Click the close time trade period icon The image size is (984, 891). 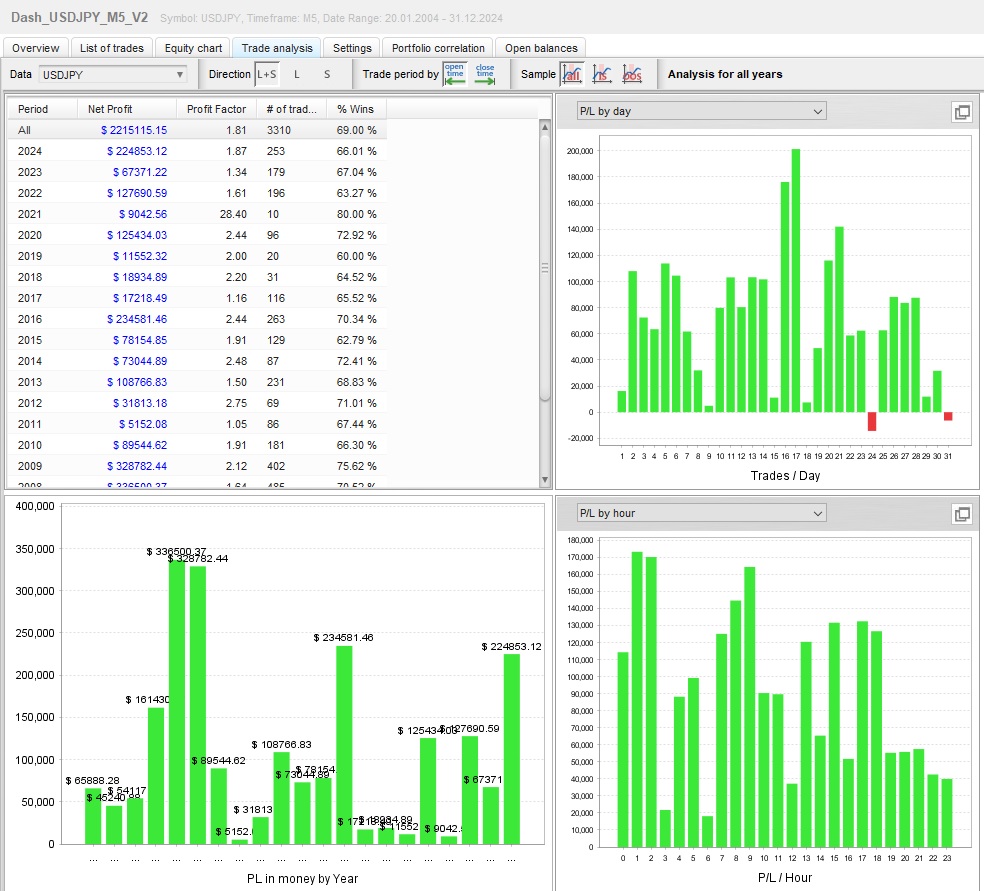(485, 73)
